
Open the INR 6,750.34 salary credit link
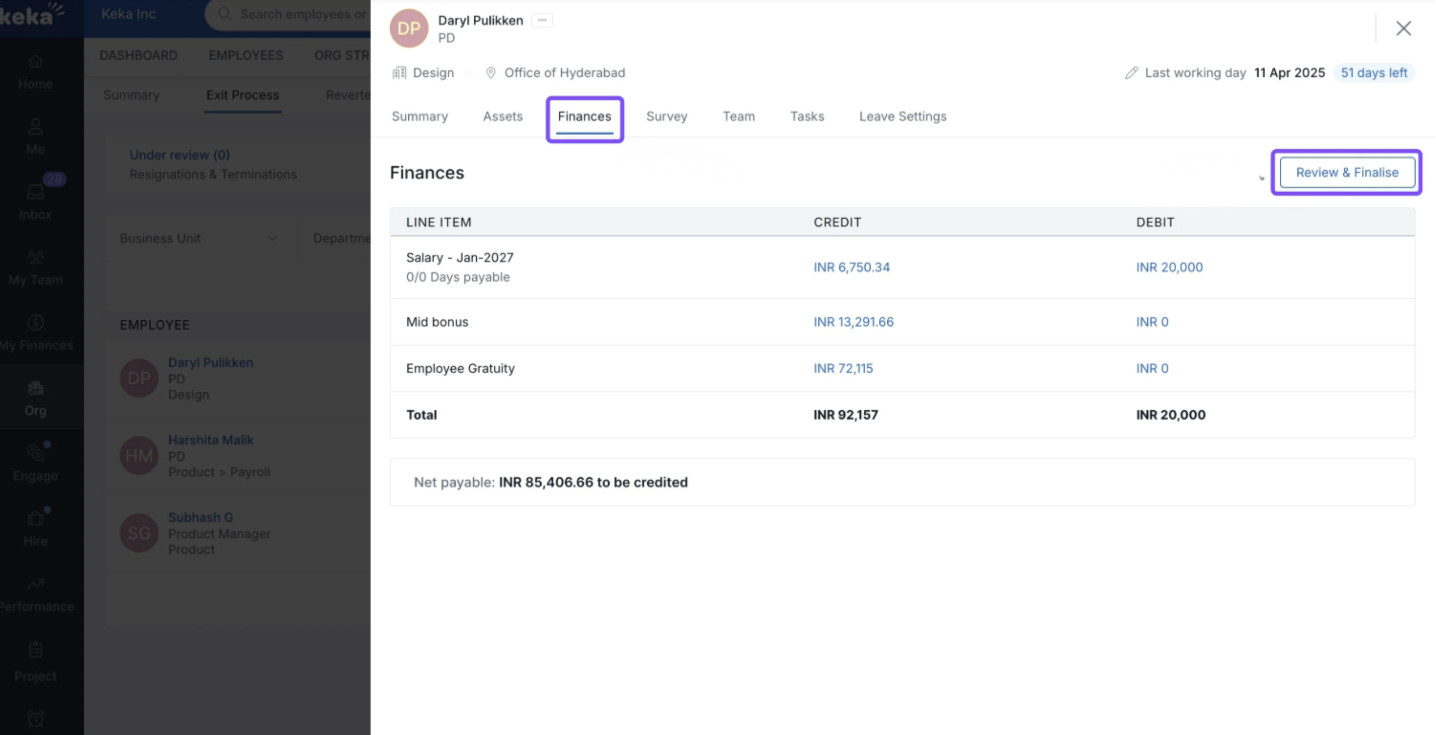click(x=851, y=267)
